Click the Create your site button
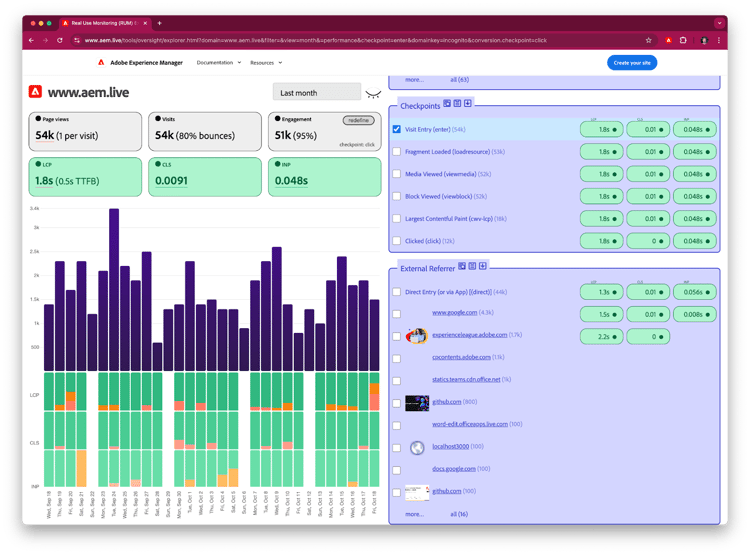This screenshot has width=750, height=554. (x=632, y=63)
